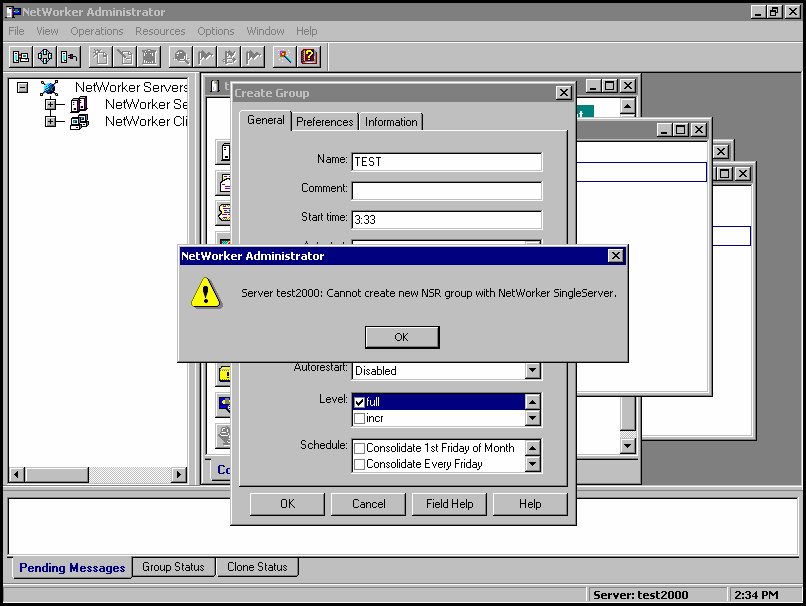
Task: Click the server tower icon in tree
Action: click(79, 105)
